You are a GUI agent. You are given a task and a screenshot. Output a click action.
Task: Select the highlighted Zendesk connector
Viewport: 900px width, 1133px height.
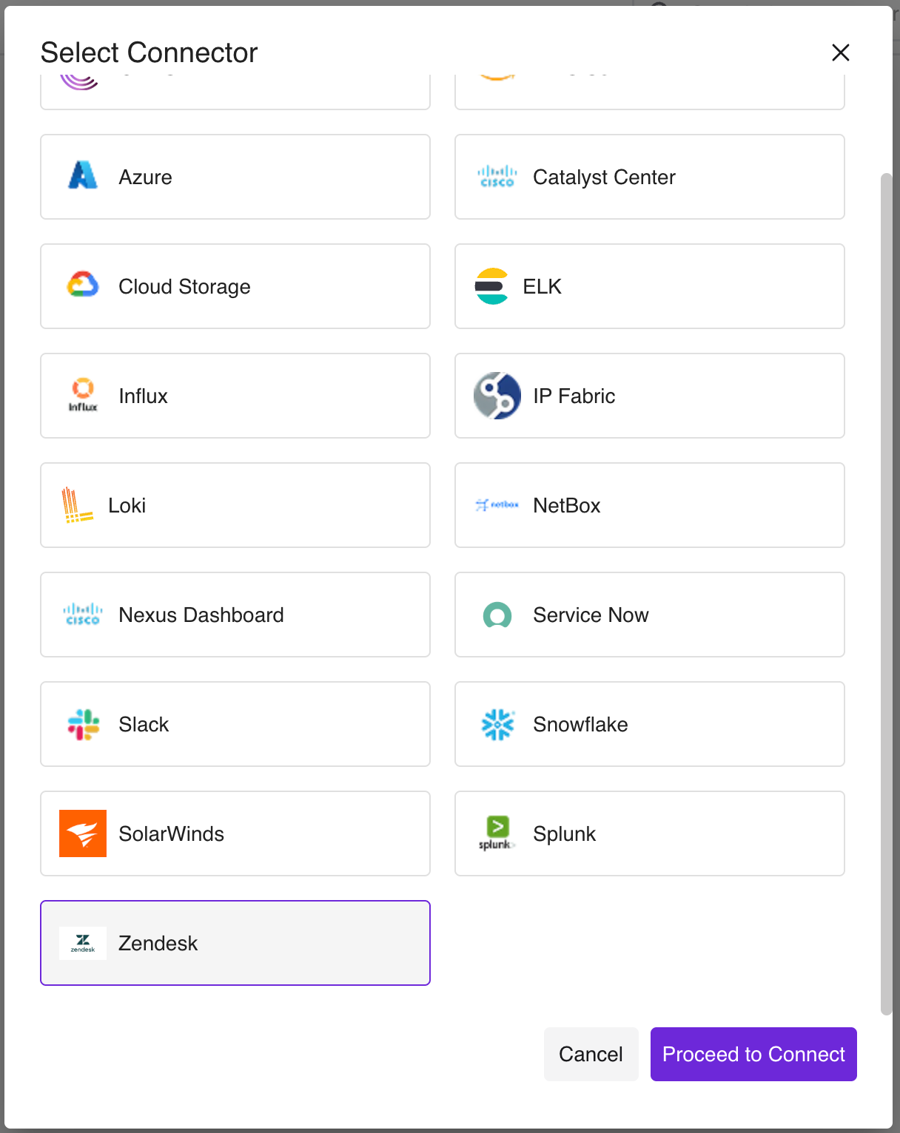pos(235,943)
